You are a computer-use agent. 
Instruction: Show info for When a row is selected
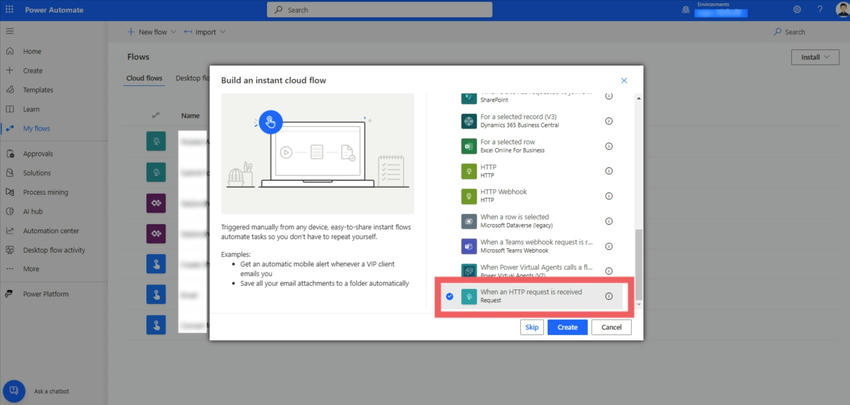[x=609, y=221]
